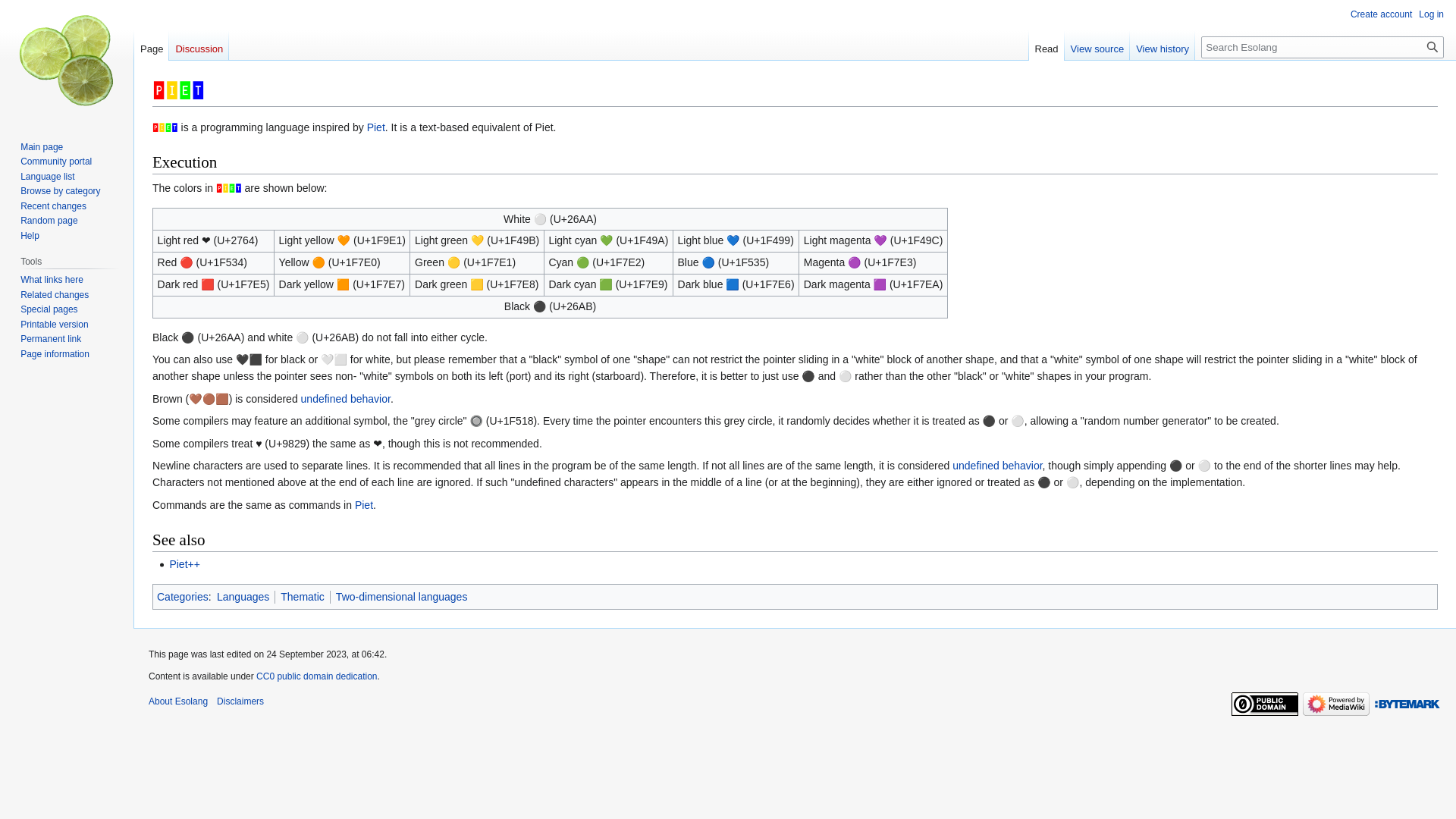
Task: Click the red circle emoji in table
Action: click(187, 262)
